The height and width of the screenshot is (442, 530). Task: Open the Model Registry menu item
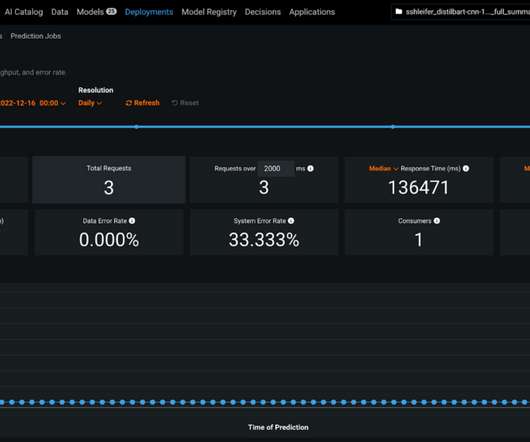[209, 12]
